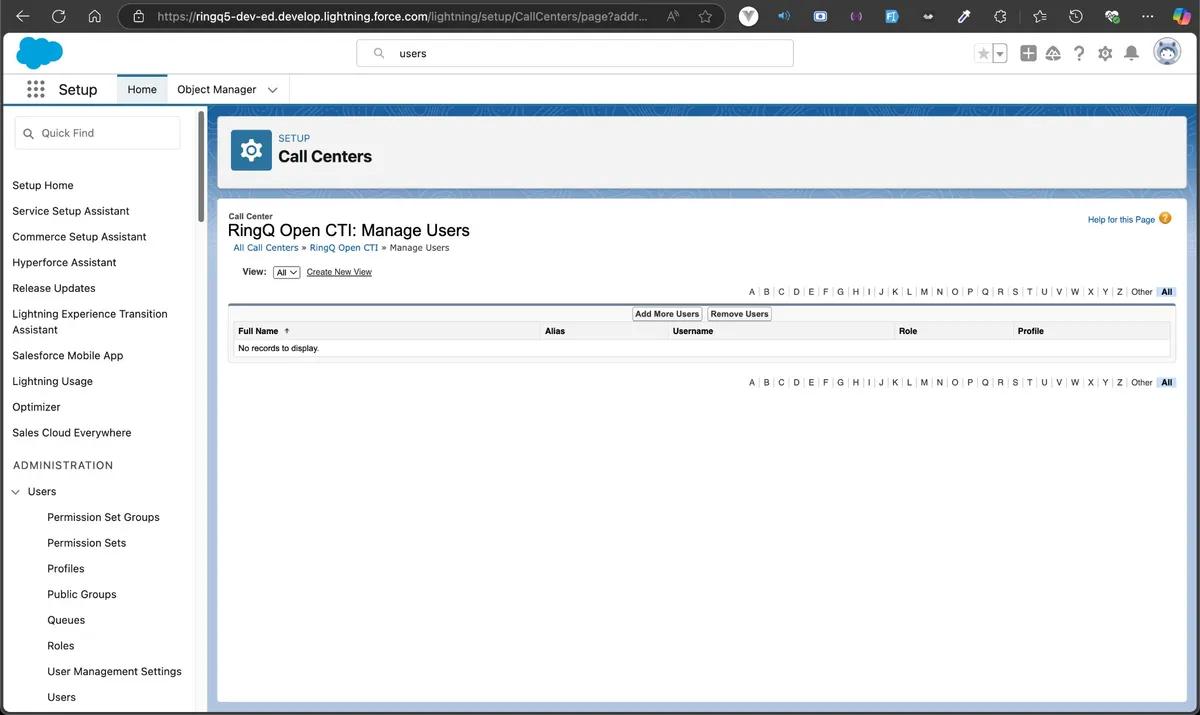Open Browser Essentials heart icon
Image resolution: width=1200 pixels, height=715 pixels.
[x=1112, y=16]
